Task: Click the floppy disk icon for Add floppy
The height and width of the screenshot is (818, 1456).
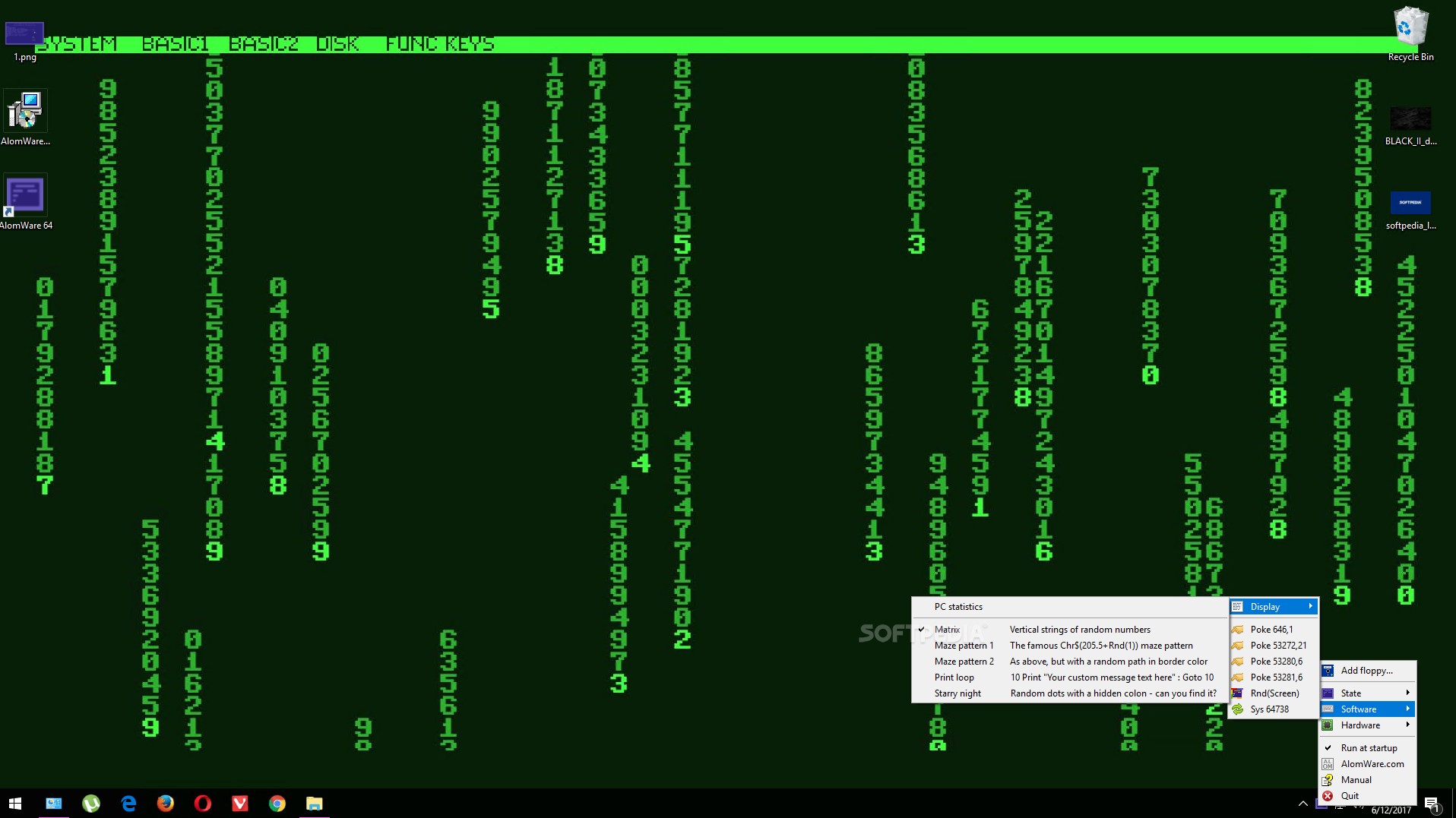Action: pos(1328,670)
